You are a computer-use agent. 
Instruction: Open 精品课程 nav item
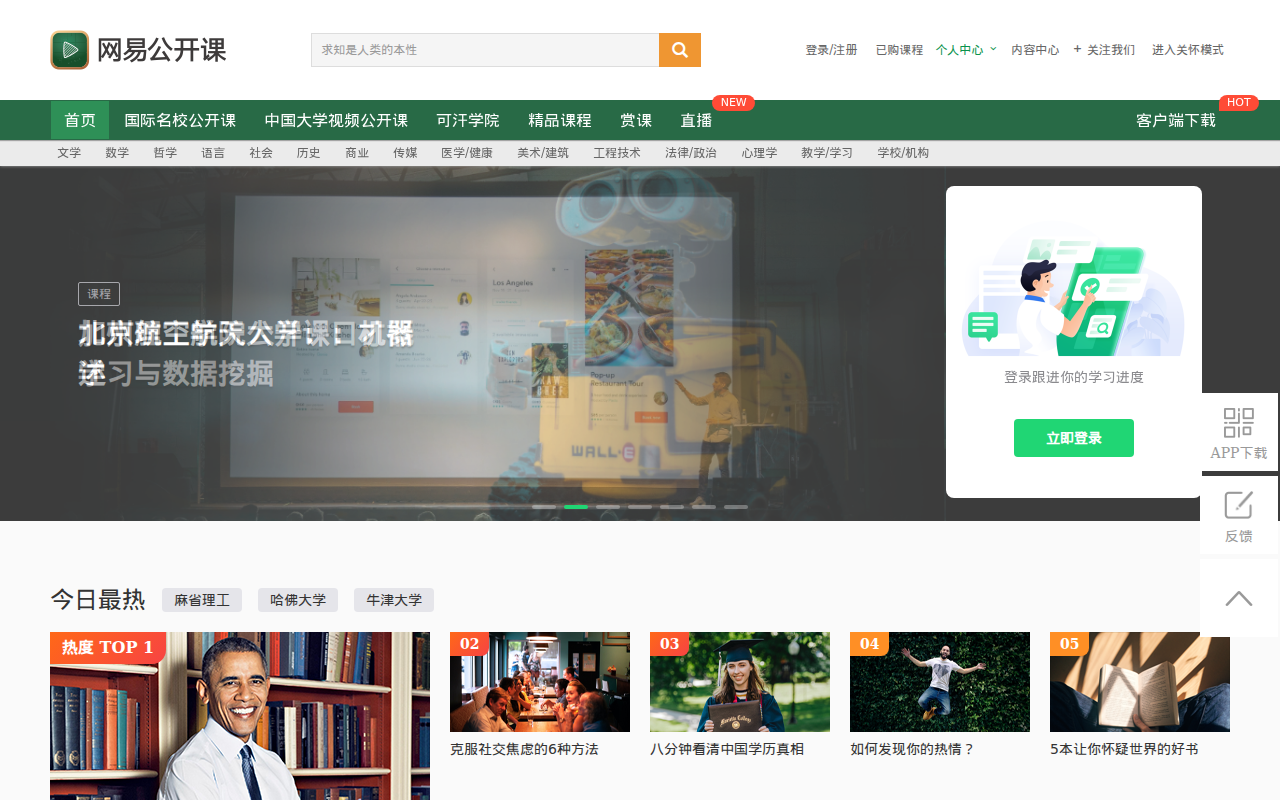[x=560, y=120]
